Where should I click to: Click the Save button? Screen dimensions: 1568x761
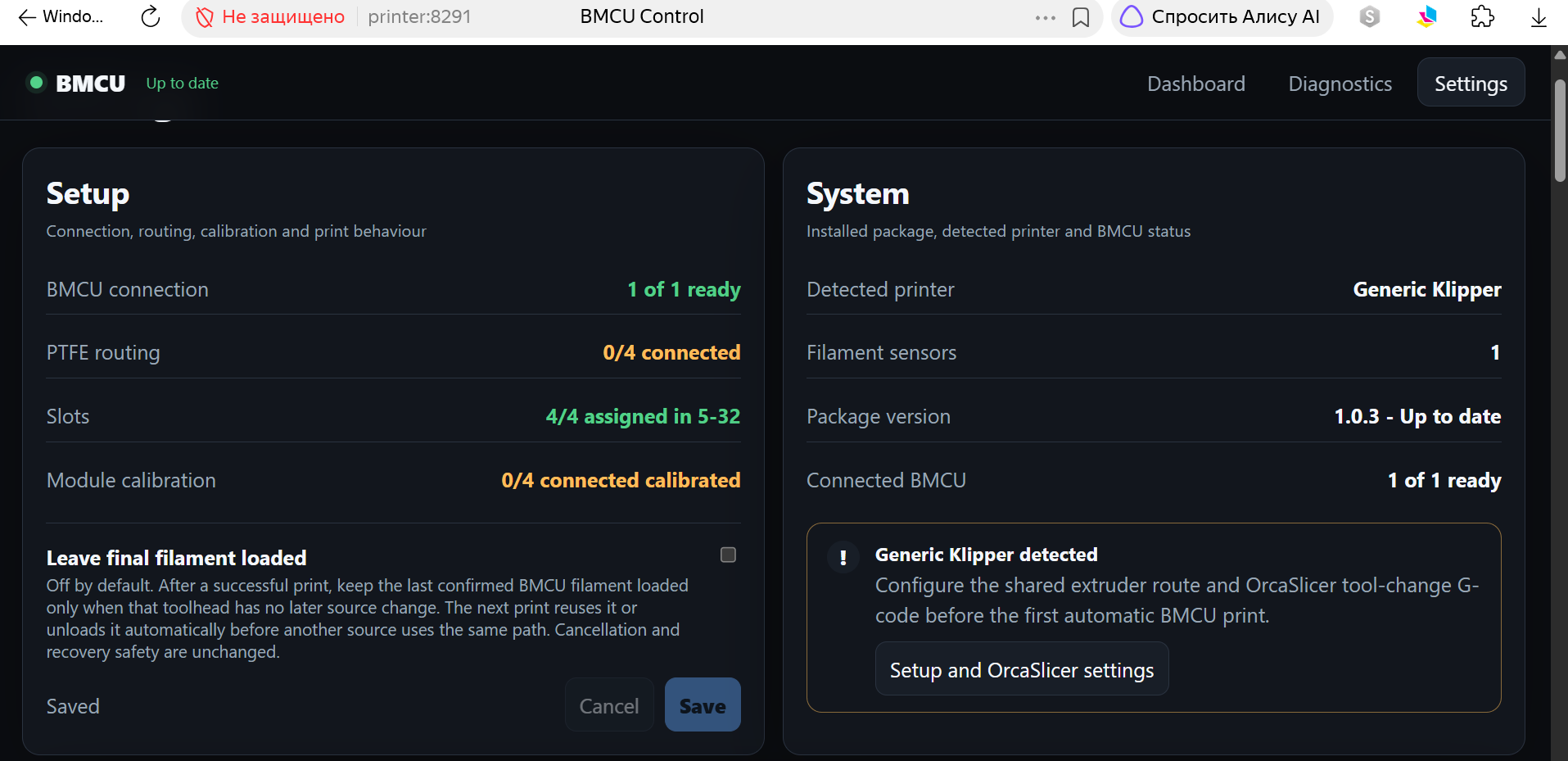703,705
